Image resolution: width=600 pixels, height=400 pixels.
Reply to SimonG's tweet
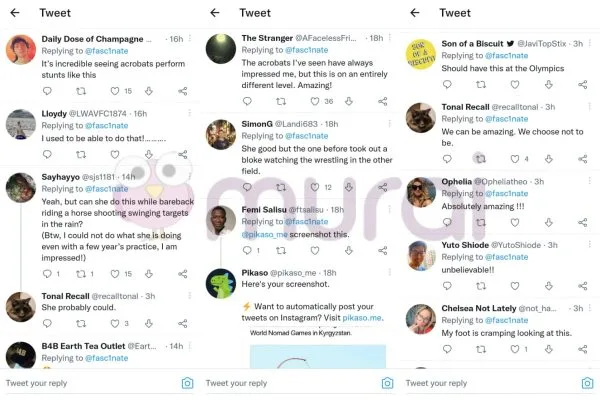pyautogui.click(x=247, y=187)
